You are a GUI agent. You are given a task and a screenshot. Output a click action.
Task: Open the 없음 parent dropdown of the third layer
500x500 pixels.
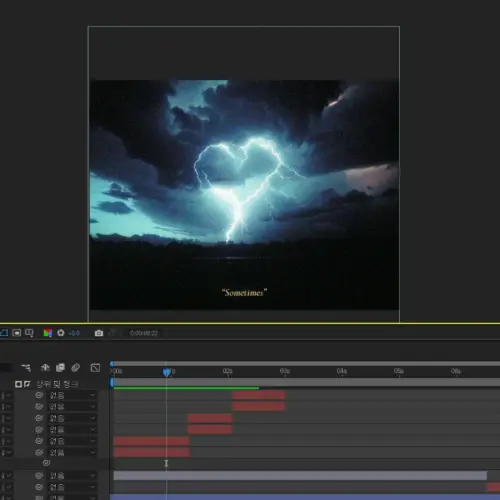pyautogui.click(x=72, y=418)
